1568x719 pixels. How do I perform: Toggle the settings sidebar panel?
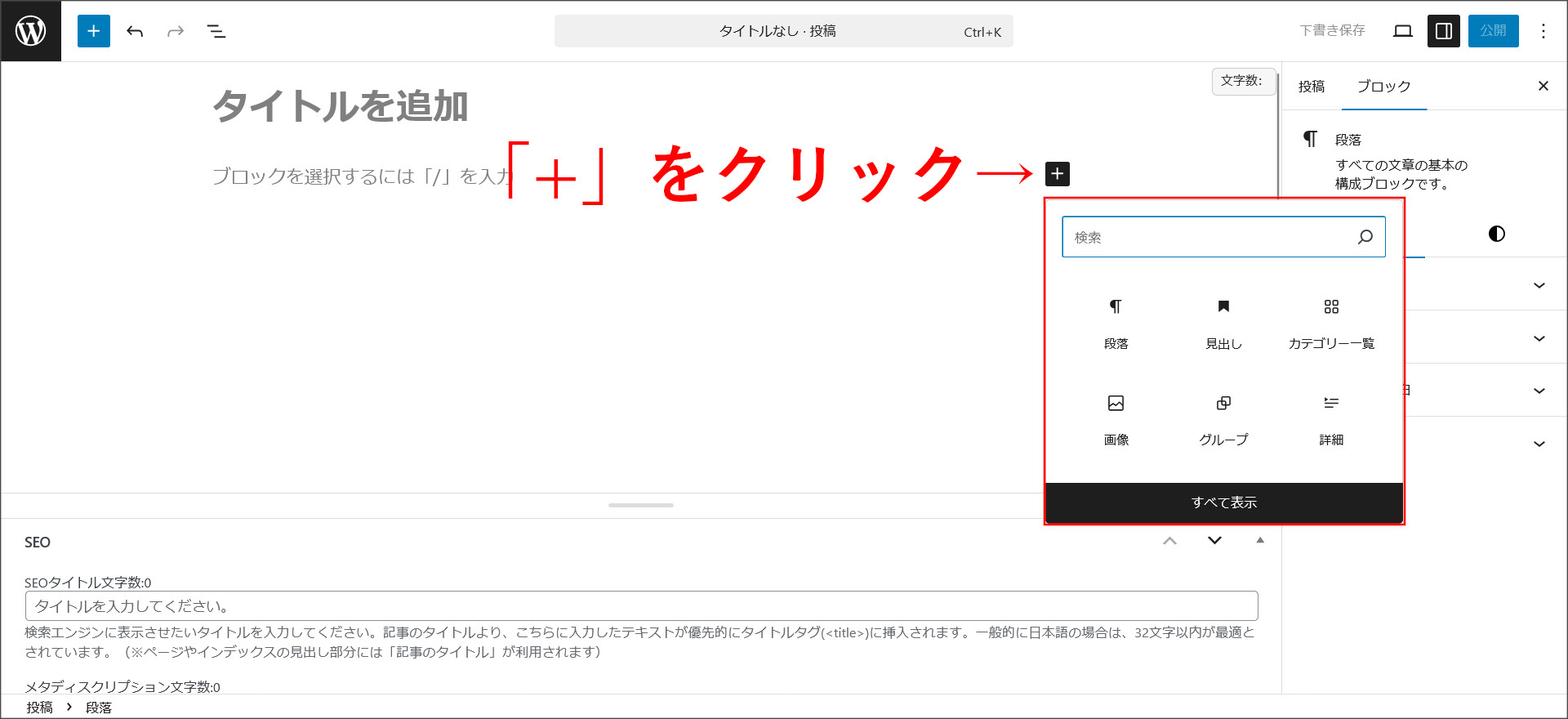1443,31
